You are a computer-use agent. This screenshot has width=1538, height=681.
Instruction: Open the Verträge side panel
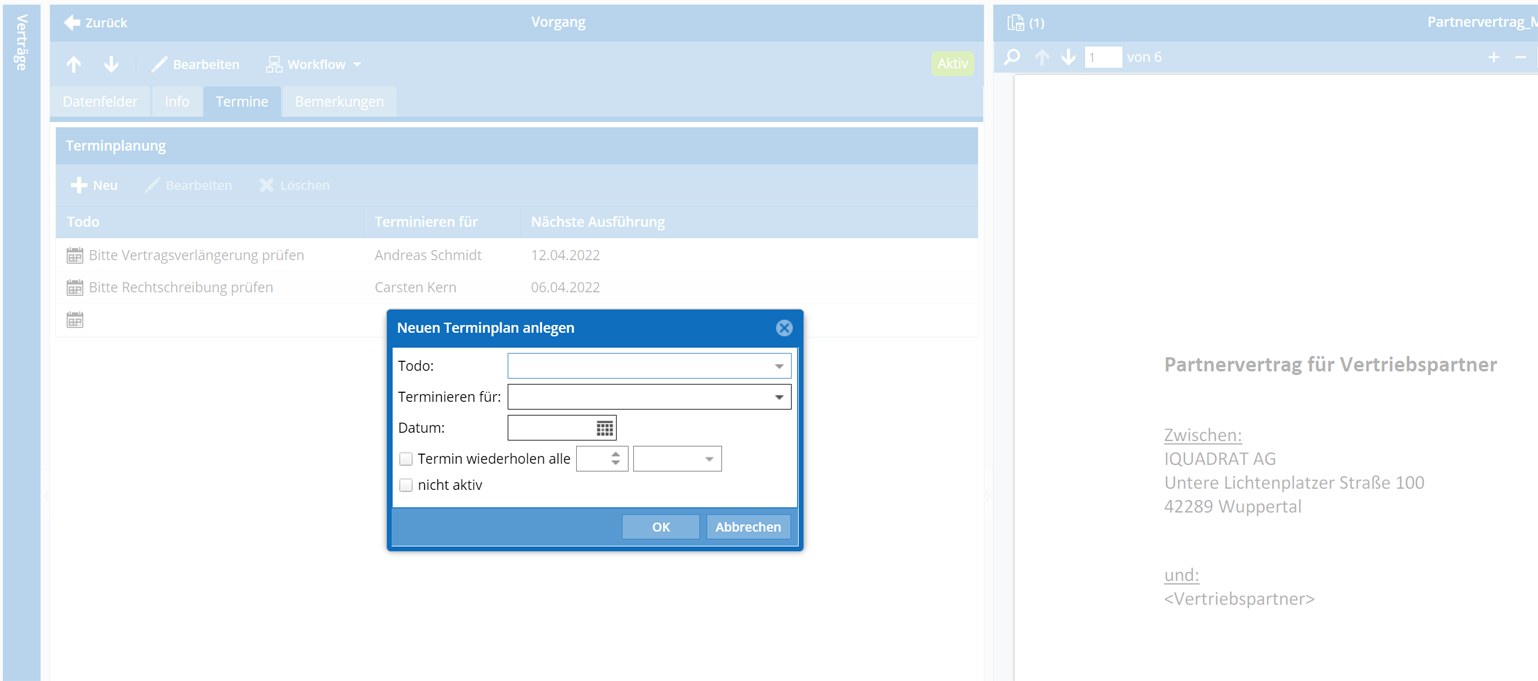coord(21,340)
